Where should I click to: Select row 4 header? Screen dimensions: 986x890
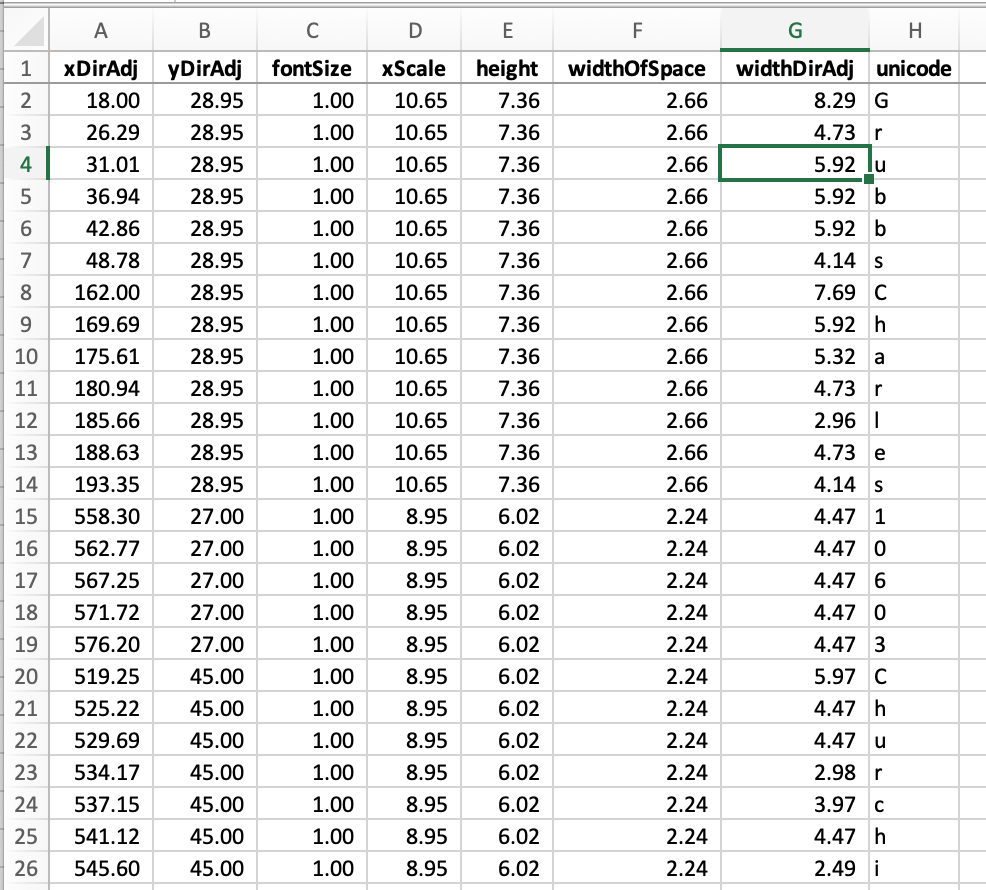(x=26, y=164)
